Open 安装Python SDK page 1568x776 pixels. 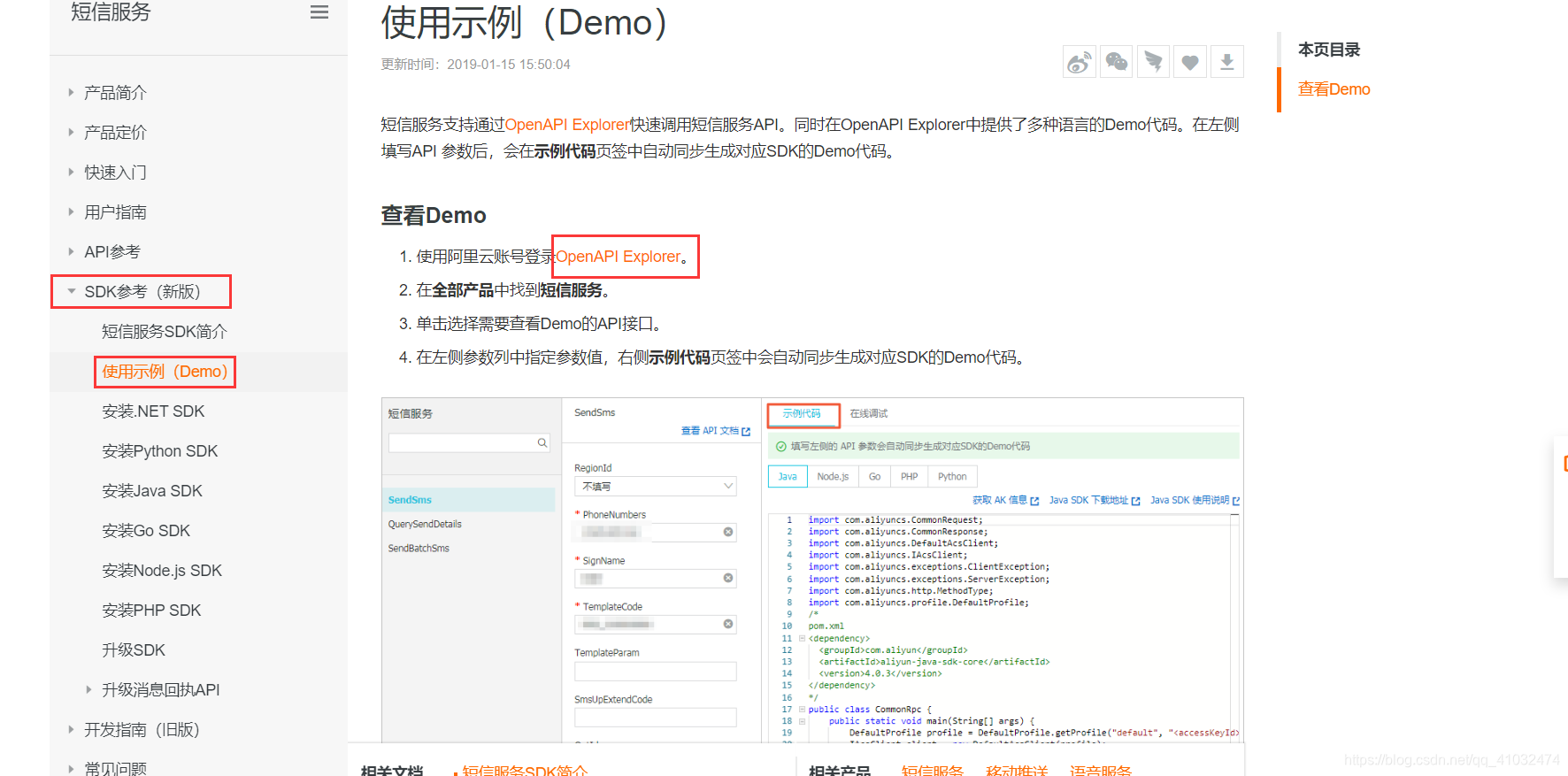pyautogui.click(x=159, y=450)
